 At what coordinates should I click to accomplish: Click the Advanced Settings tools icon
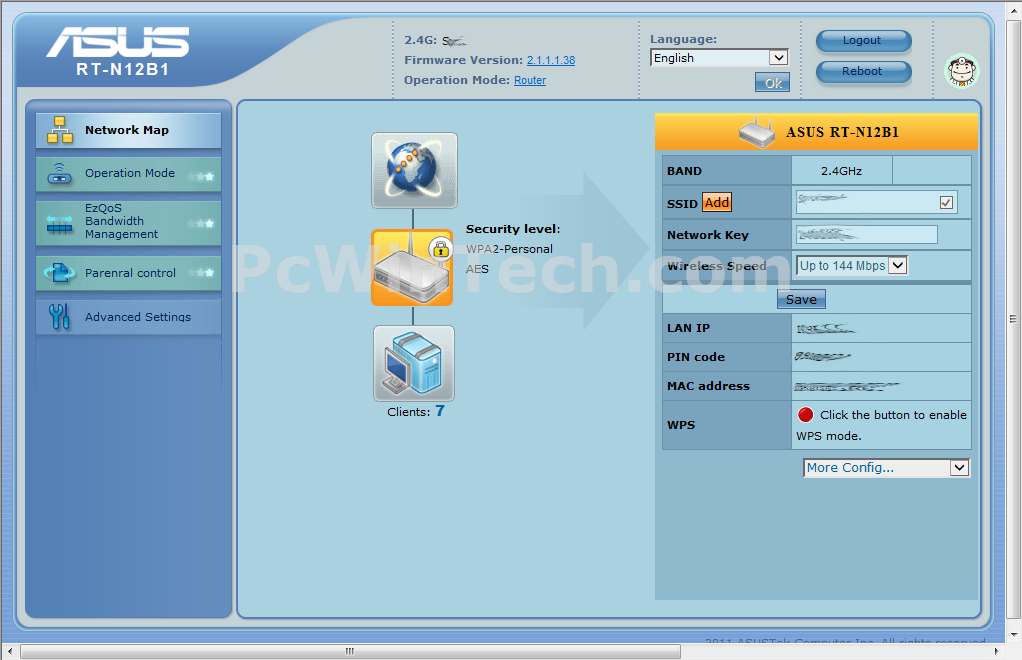(59, 316)
